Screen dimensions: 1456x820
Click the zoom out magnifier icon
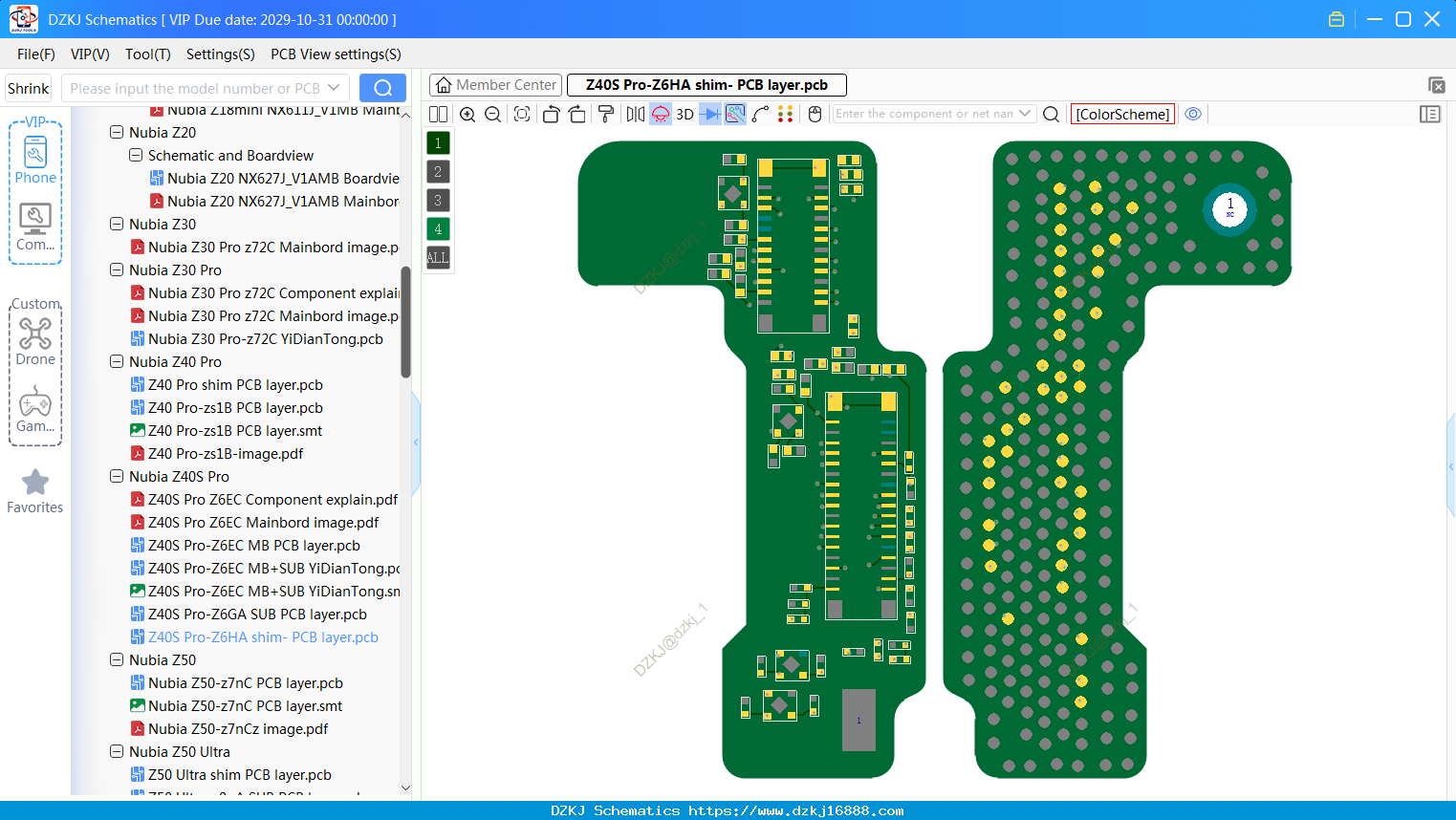pyautogui.click(x=493, y=115)
